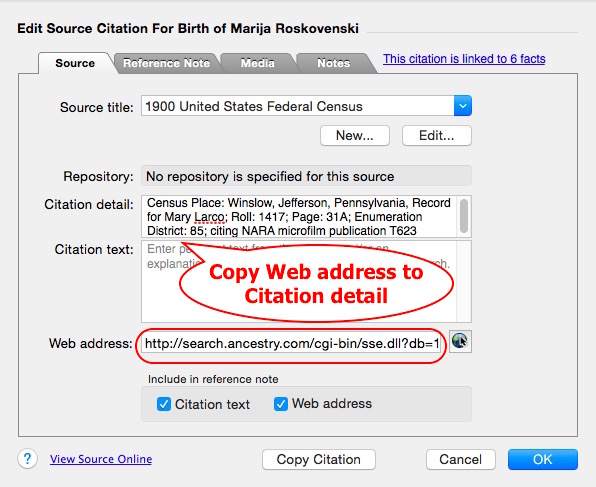Click the Citation detail scrollbar
This screenshot has width=596, height=487.
click(464, 216)
